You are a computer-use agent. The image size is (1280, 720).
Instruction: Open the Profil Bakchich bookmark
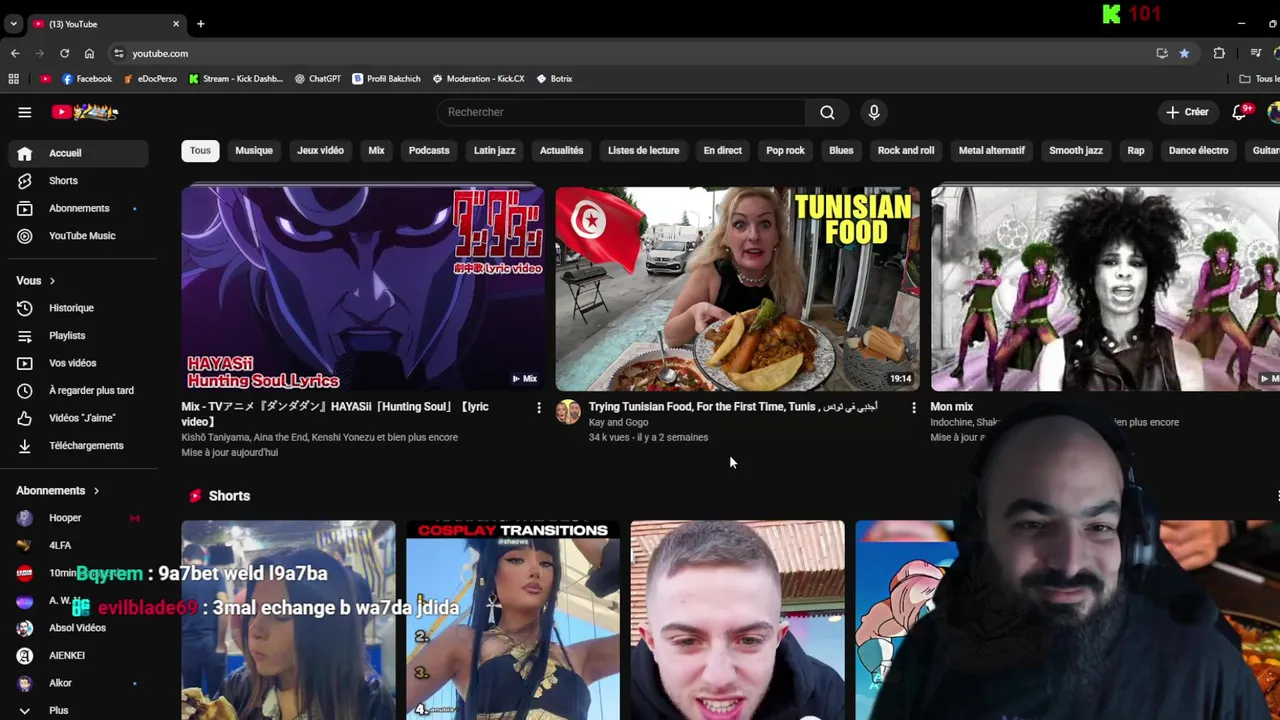click(x=386, y=78)
